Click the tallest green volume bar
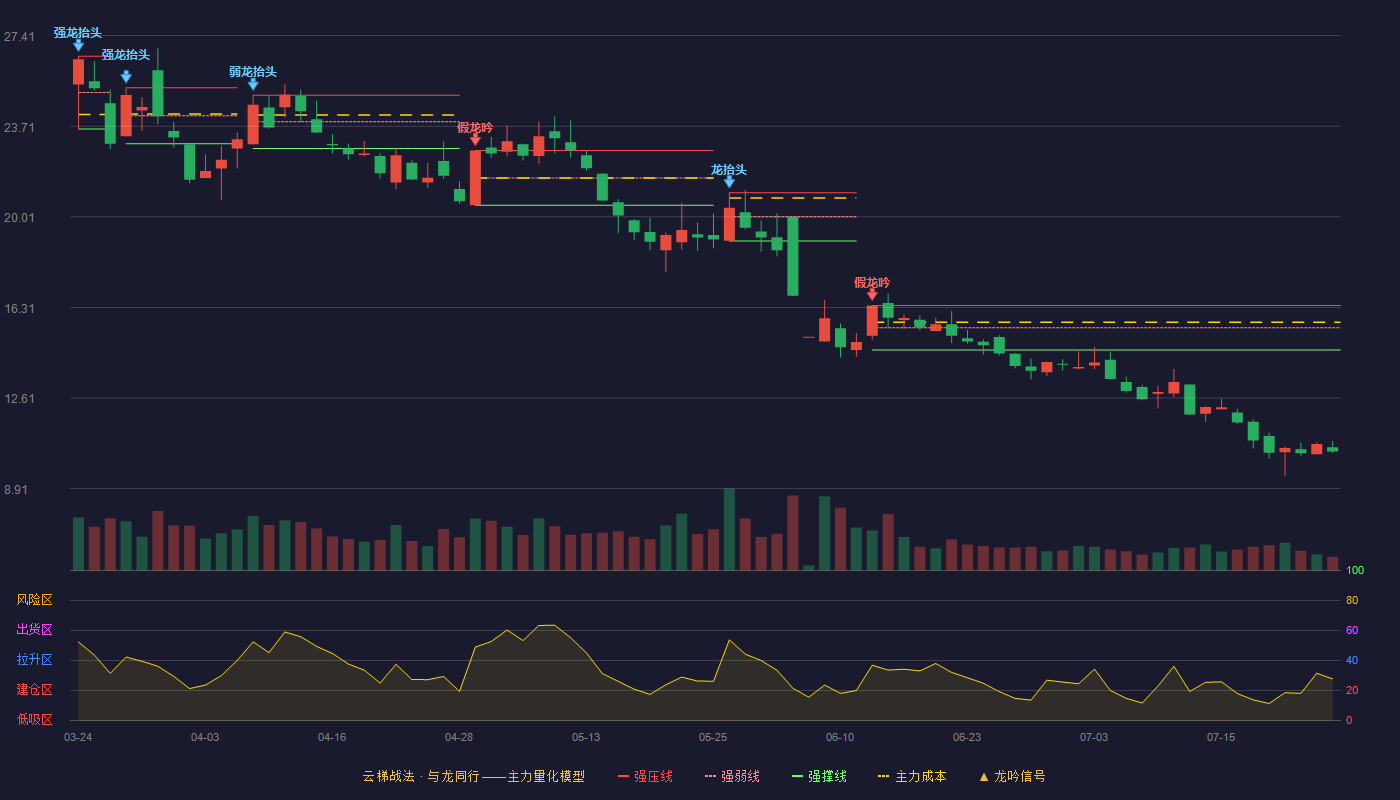 (x=729, y=529)
